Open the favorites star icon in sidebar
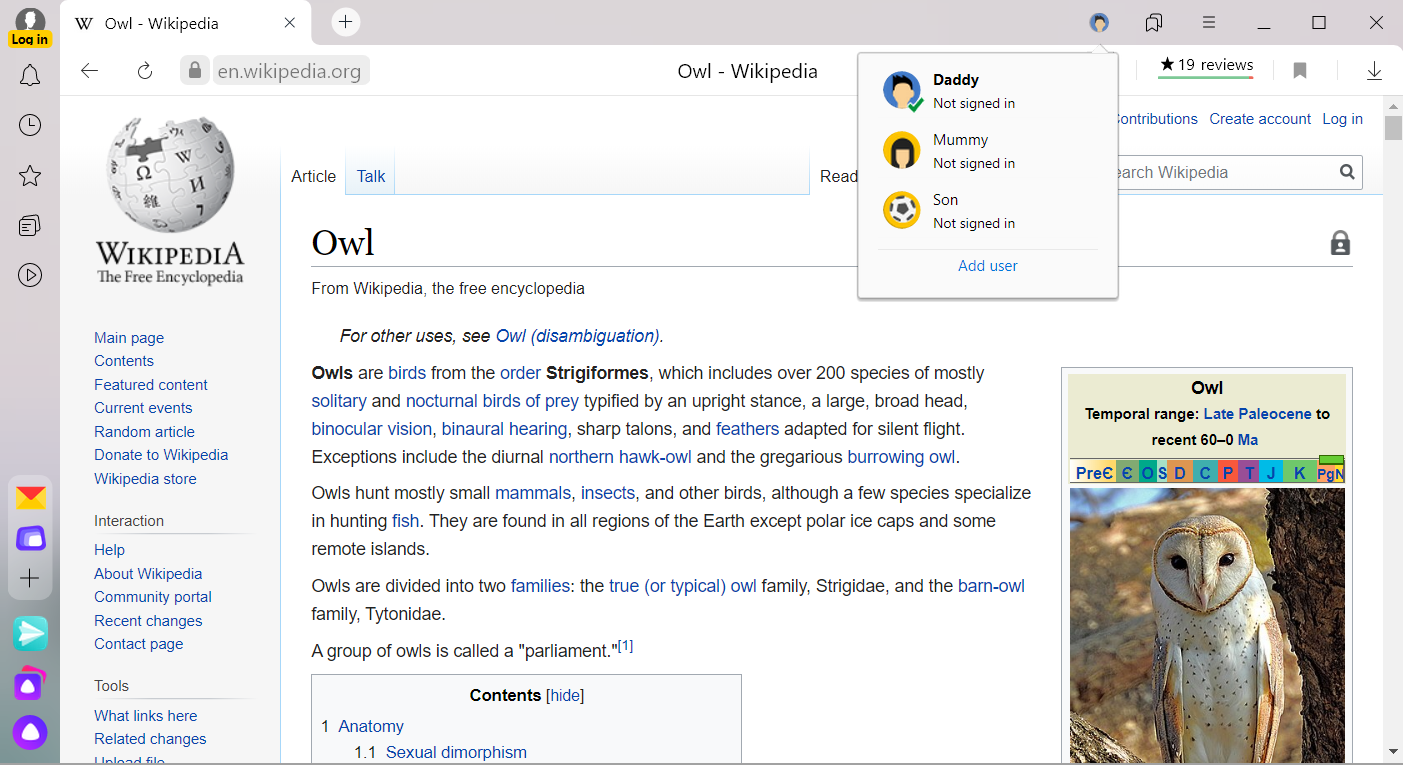This screenshot has height=765, width=1403. click(30, 176)
